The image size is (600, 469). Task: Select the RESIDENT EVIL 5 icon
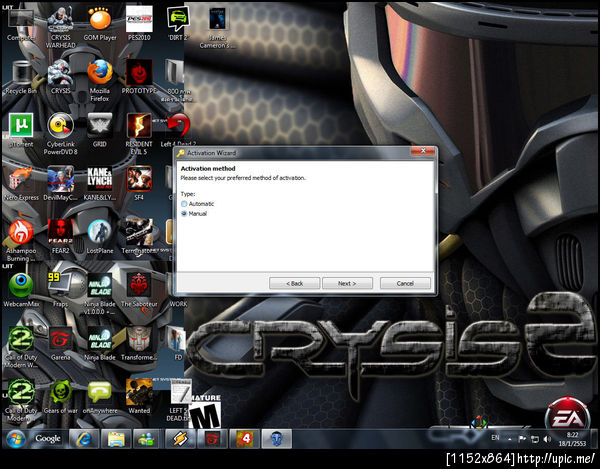(139, 134)
